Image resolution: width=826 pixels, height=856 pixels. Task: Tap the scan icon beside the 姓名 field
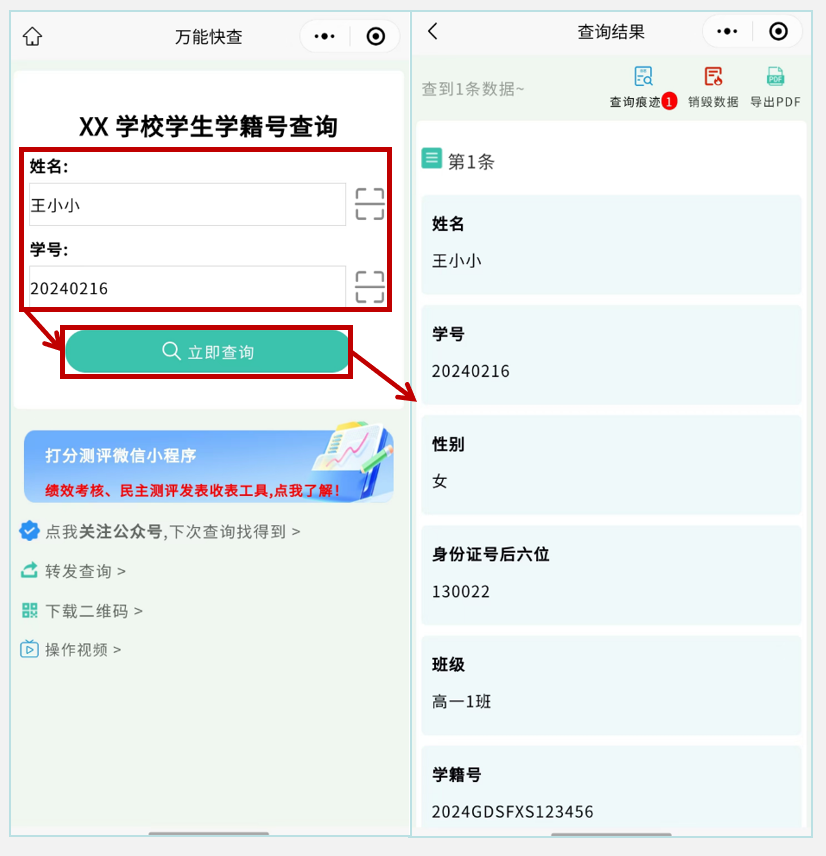pyautogui.click(x=370, y=204)
